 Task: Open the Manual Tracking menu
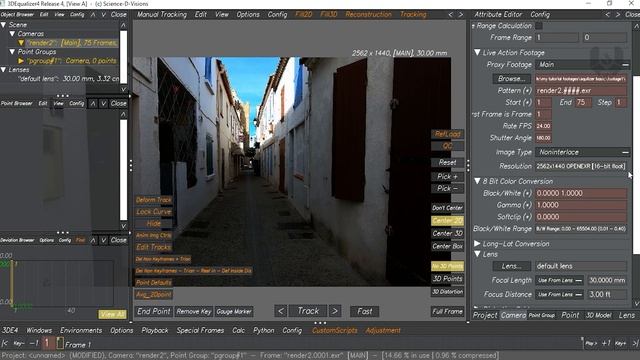(162, 14)
